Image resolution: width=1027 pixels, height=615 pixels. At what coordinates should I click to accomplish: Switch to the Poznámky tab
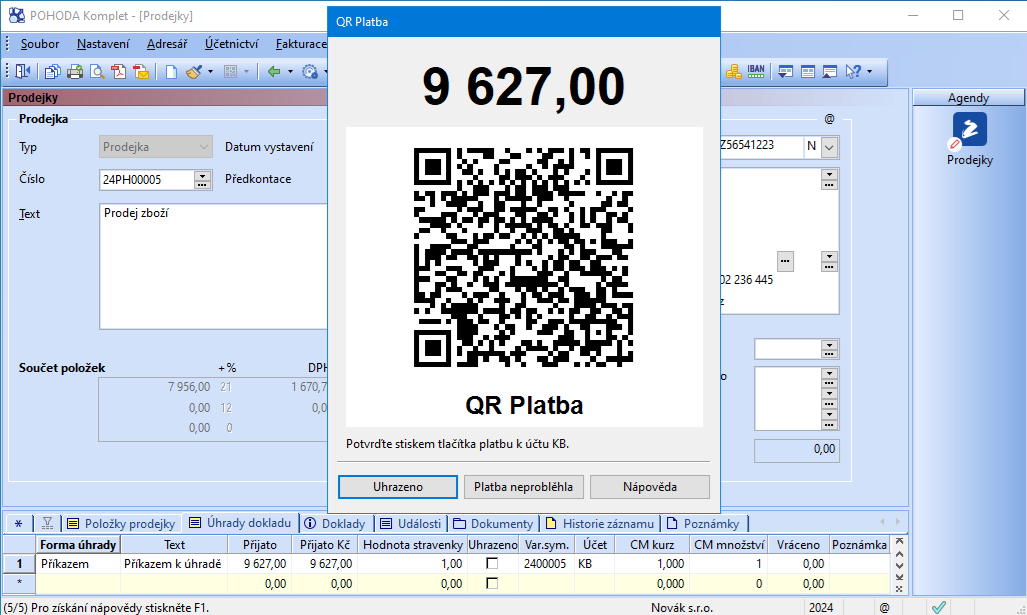(703, 523)
